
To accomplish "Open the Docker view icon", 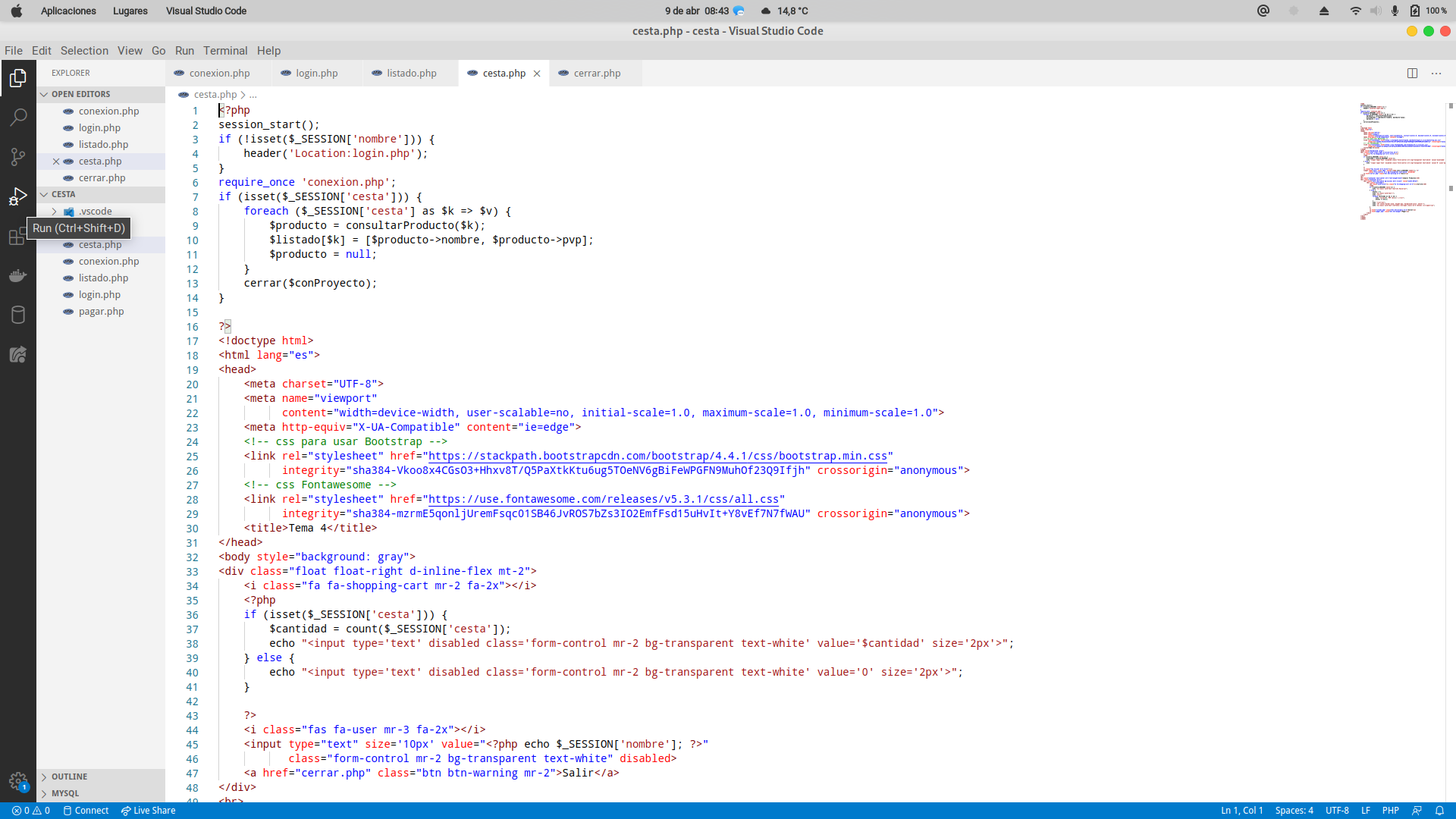I will 18,275.
